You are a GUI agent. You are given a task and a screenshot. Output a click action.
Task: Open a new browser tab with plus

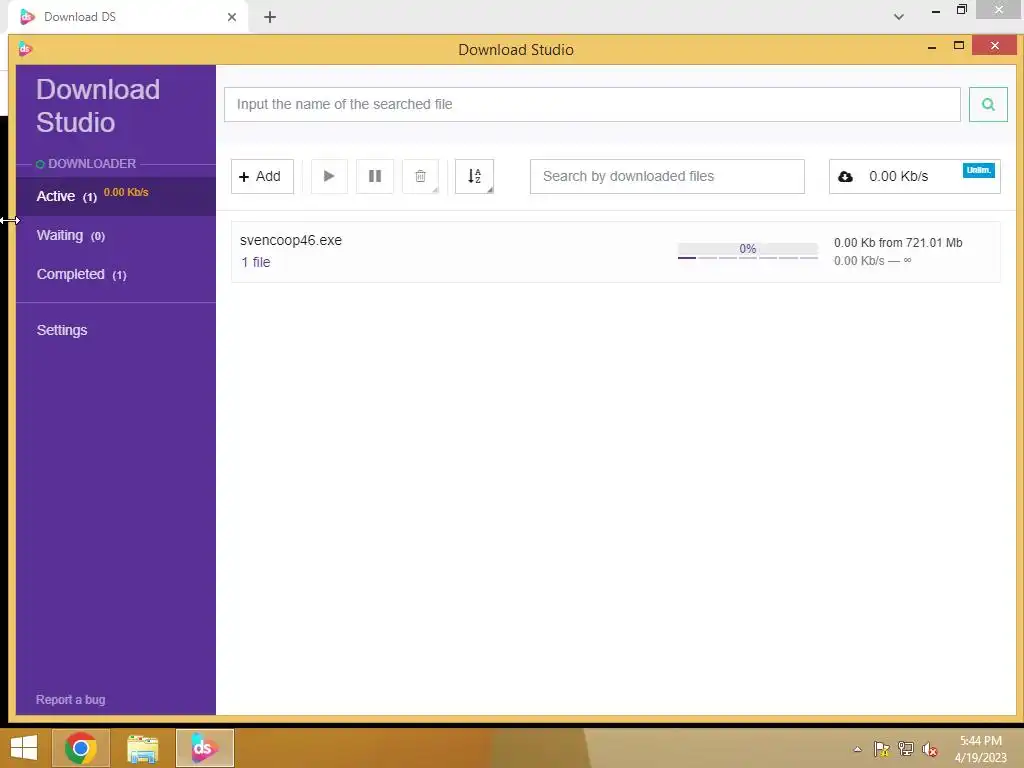click(270, 17)
